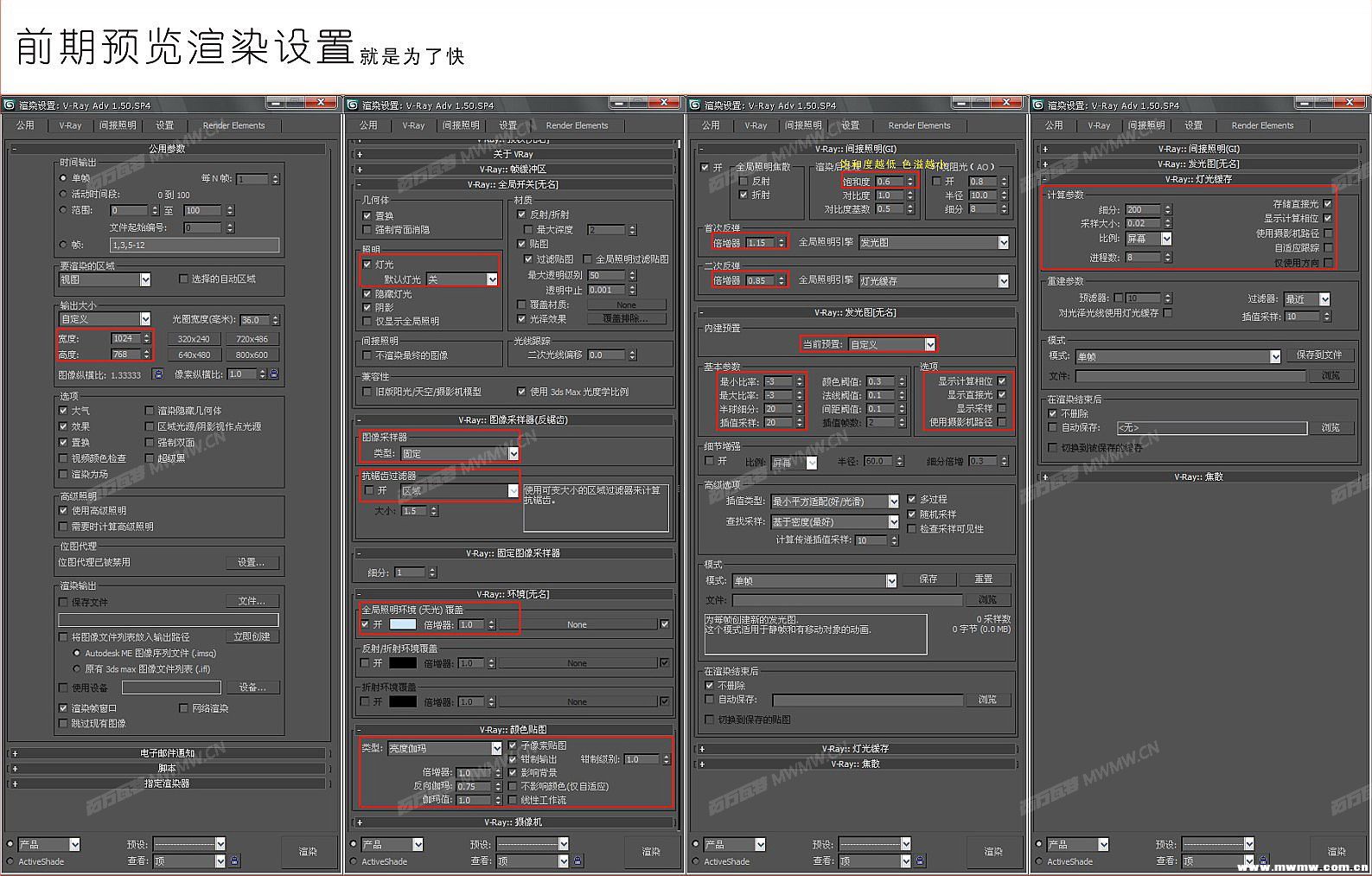Open Render Elements tab in 公用参数 window
The height and width of the screenshot is (876, 1372).
[x=234, y=125]
